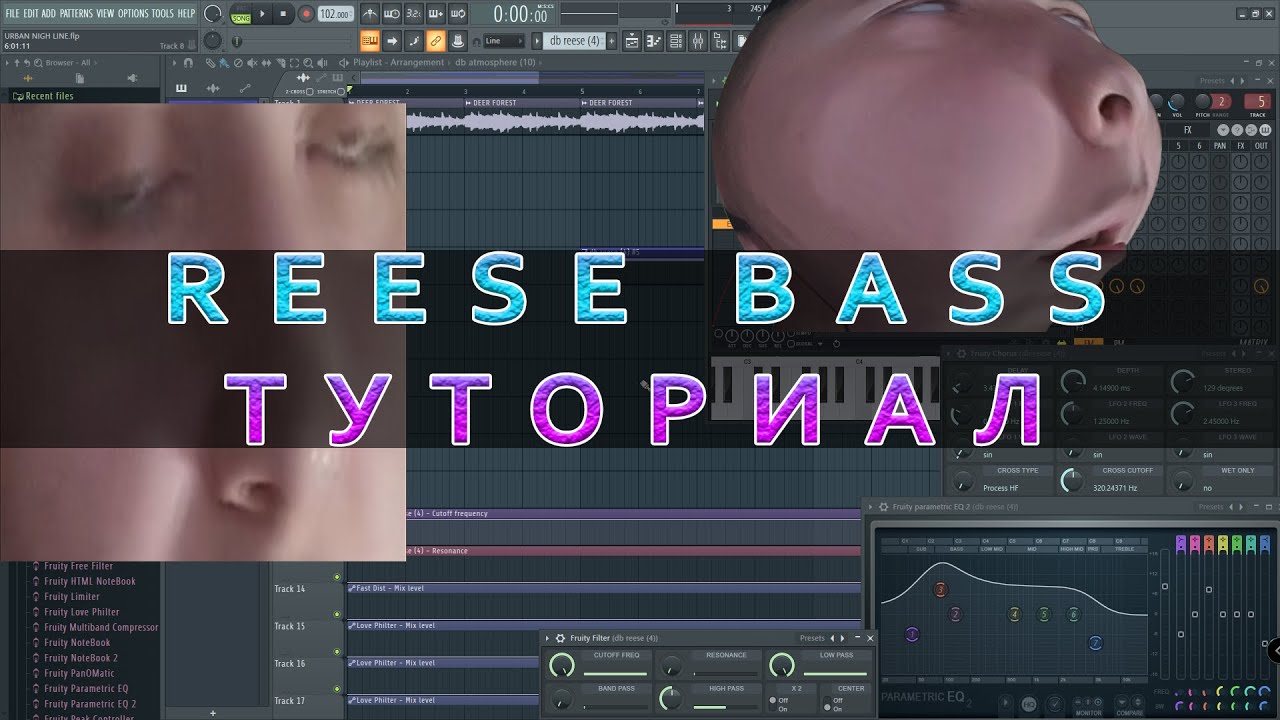The width and height of the screenshot is (1280, 720).
Task: Select Center On radio in Fruity Filter
Action: point(827,708)
